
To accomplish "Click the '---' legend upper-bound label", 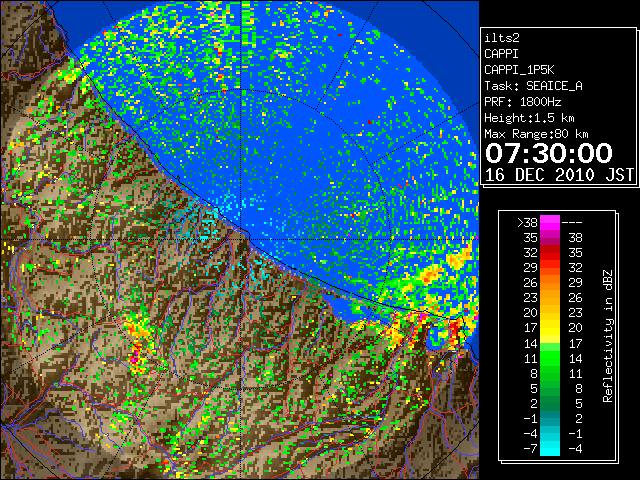I will tap(572, 222).
